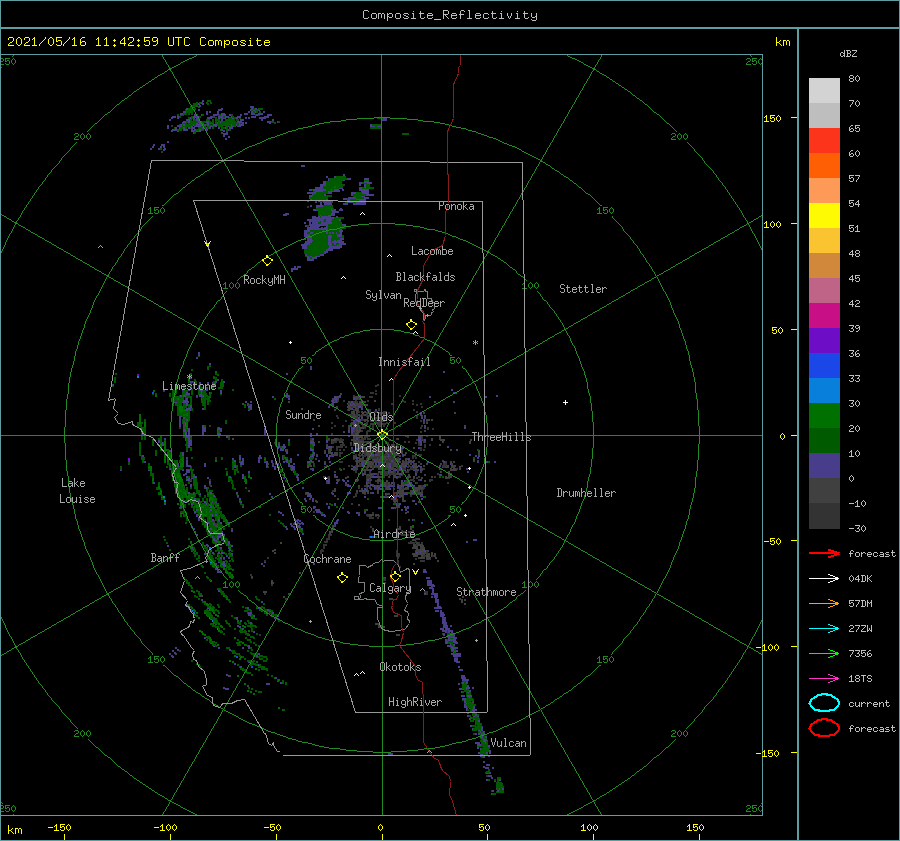Click the RedDeer city label
900x841 pixels.
coord(424,303)
